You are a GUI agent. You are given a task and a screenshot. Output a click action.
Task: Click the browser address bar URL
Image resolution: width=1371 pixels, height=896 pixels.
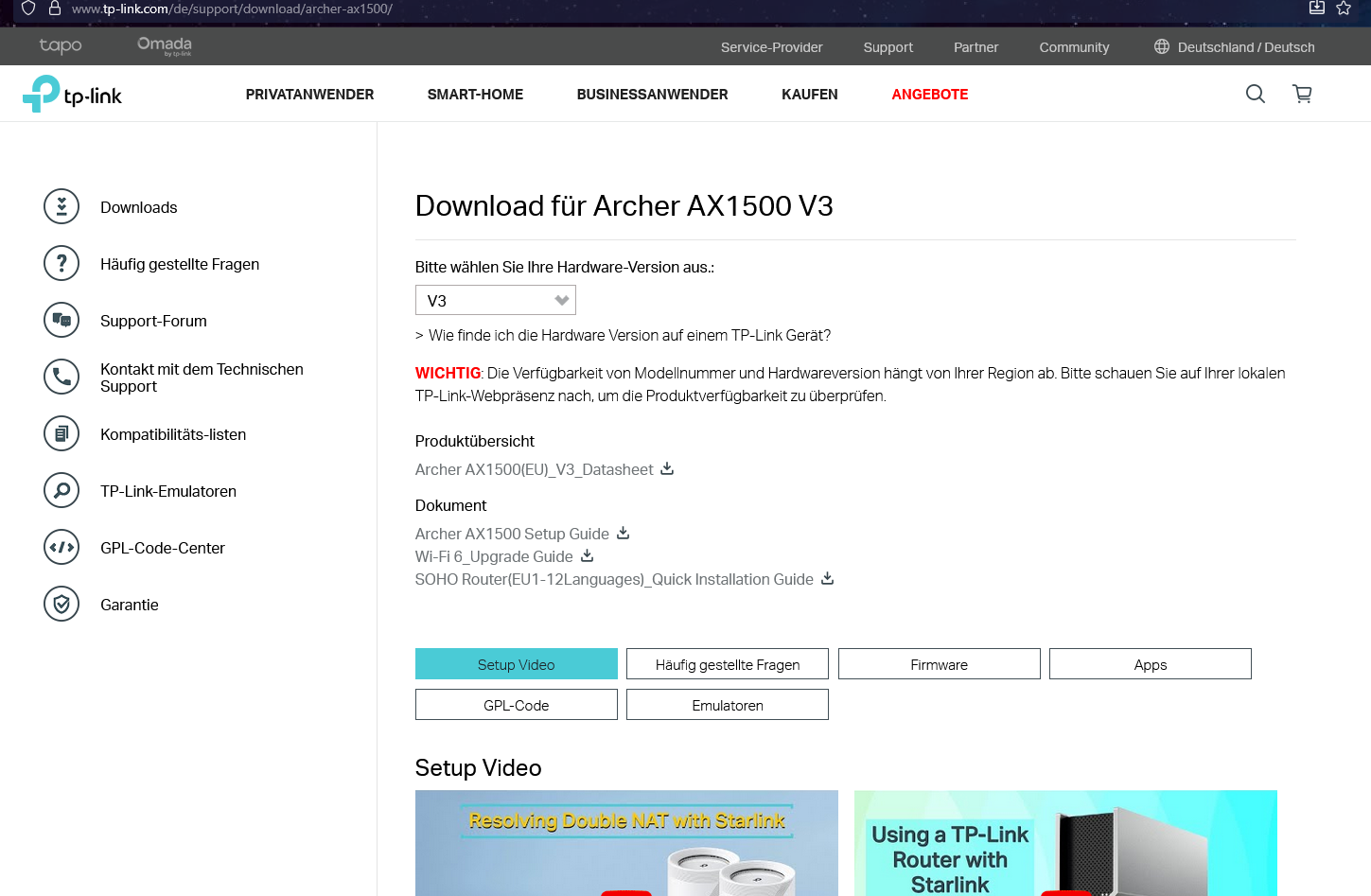232,9
